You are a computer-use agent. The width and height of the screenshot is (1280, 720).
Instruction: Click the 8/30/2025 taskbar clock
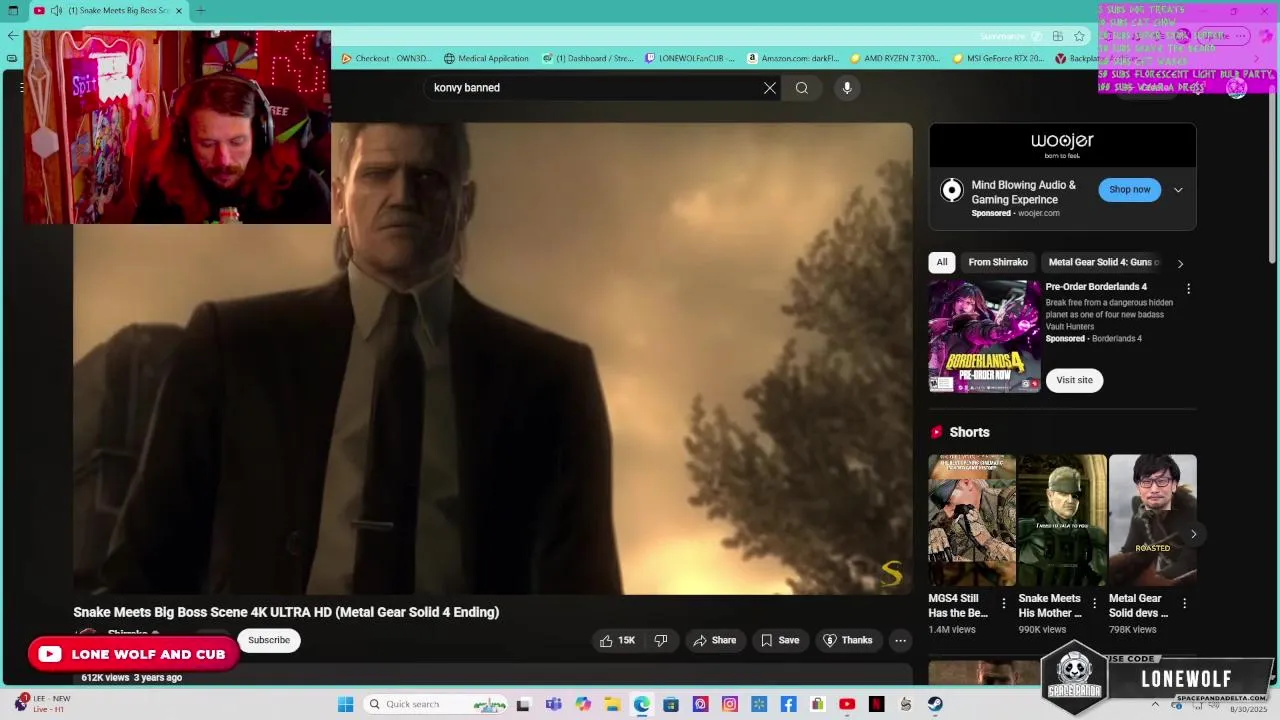click(1248, 709)
